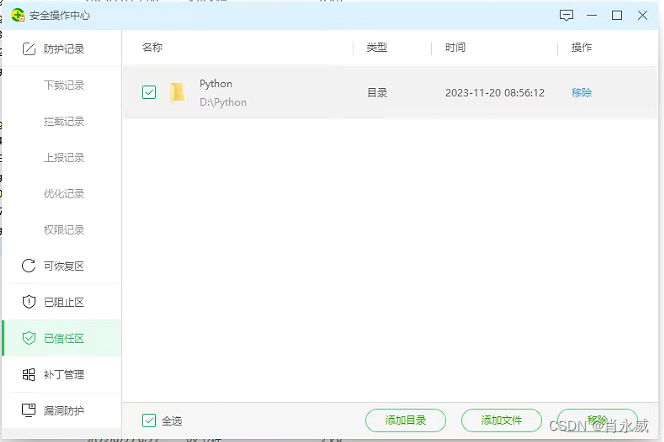Image resolution: width=664 pixels, height=442 pixels.
Task: Click the 已信任区 green shield icon
Action: [28, 338]
